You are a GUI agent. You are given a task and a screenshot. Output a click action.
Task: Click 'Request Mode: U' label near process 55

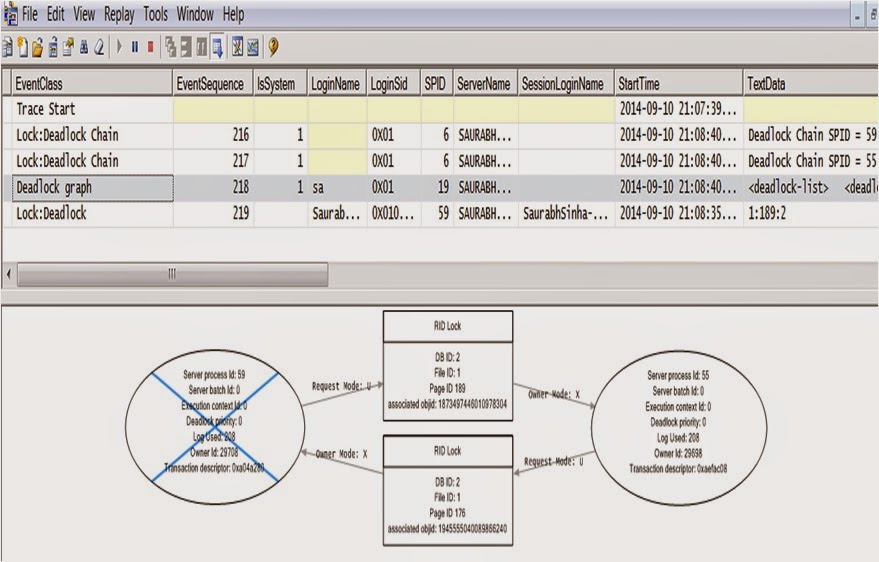tap(554, 462)
